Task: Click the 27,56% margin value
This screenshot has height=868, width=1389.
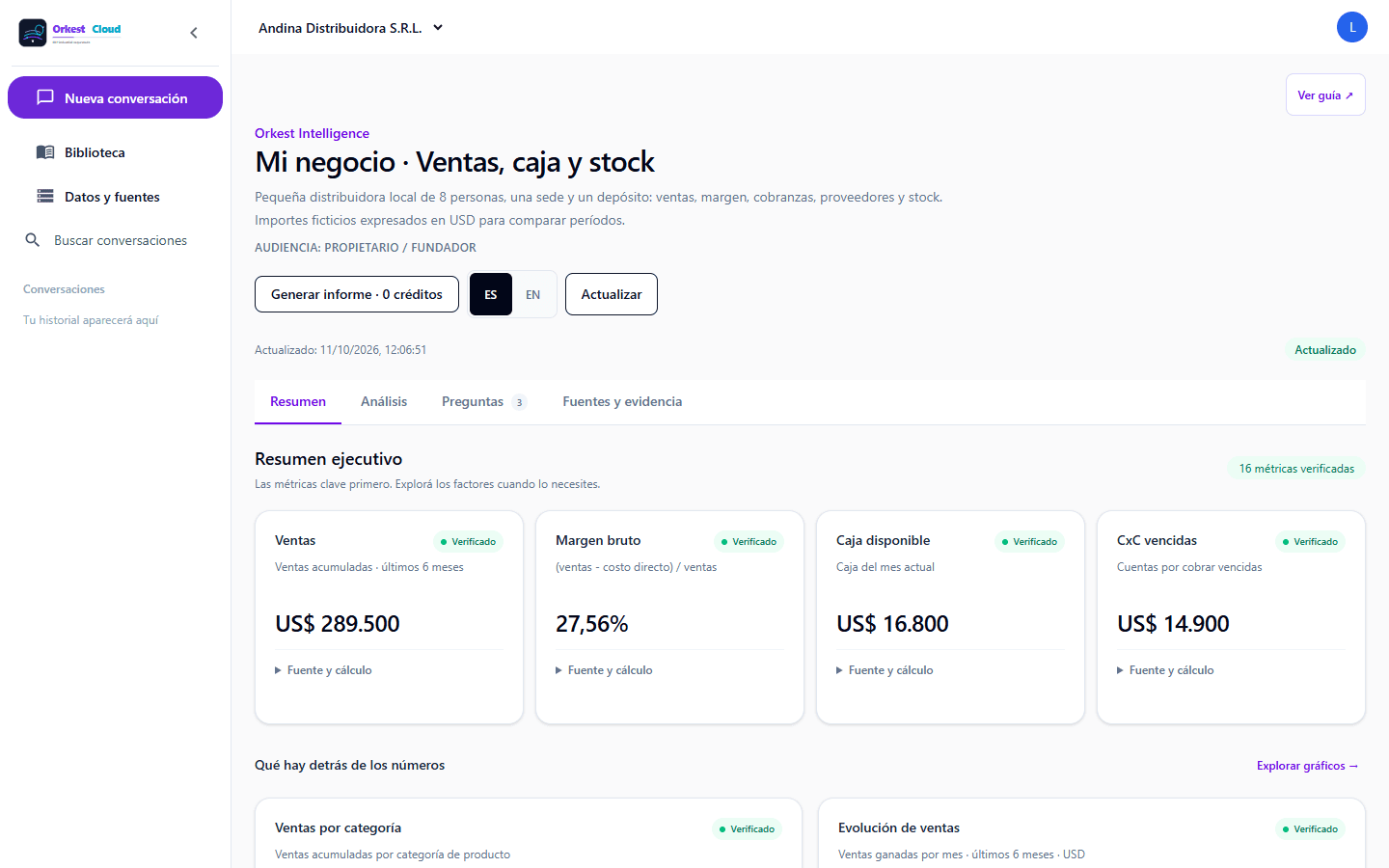Action: click(592, 624)
